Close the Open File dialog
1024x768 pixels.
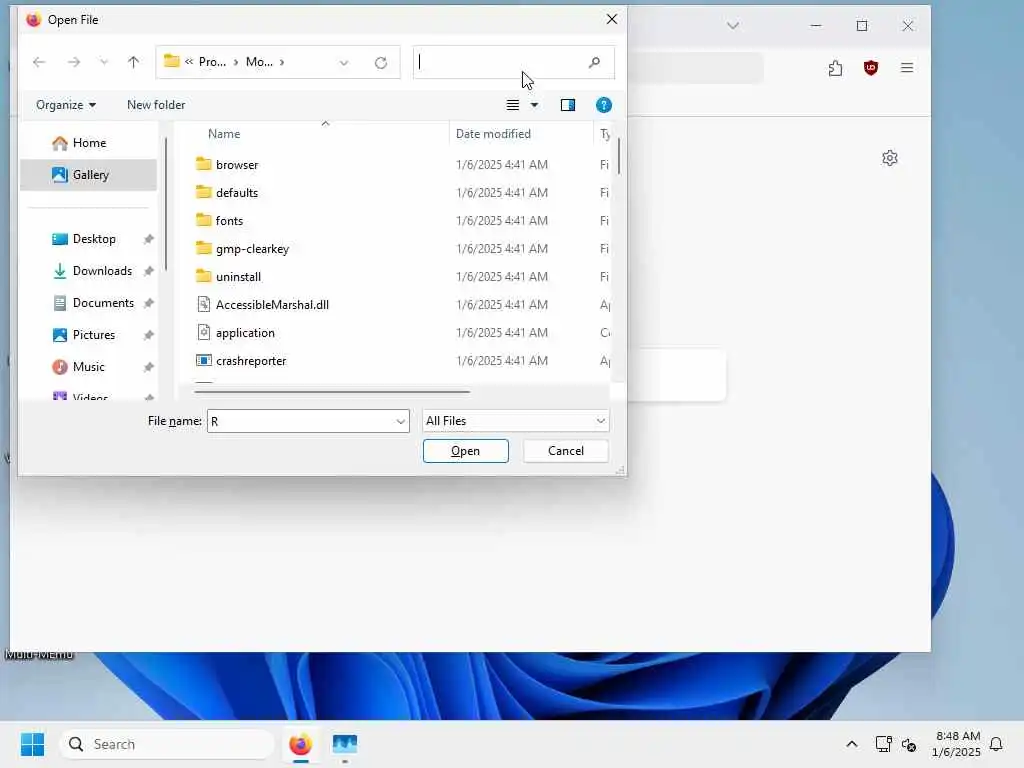pyautogui.click(x=612, y=20)
